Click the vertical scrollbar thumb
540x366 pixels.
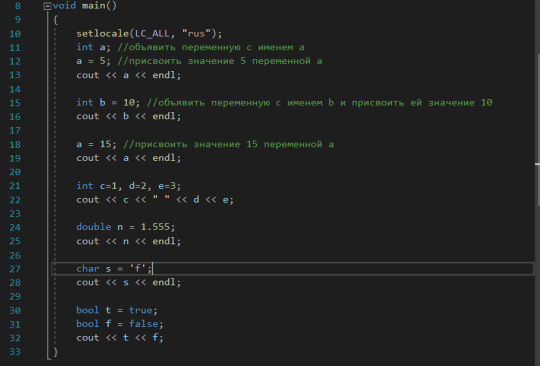pos(538,130)
